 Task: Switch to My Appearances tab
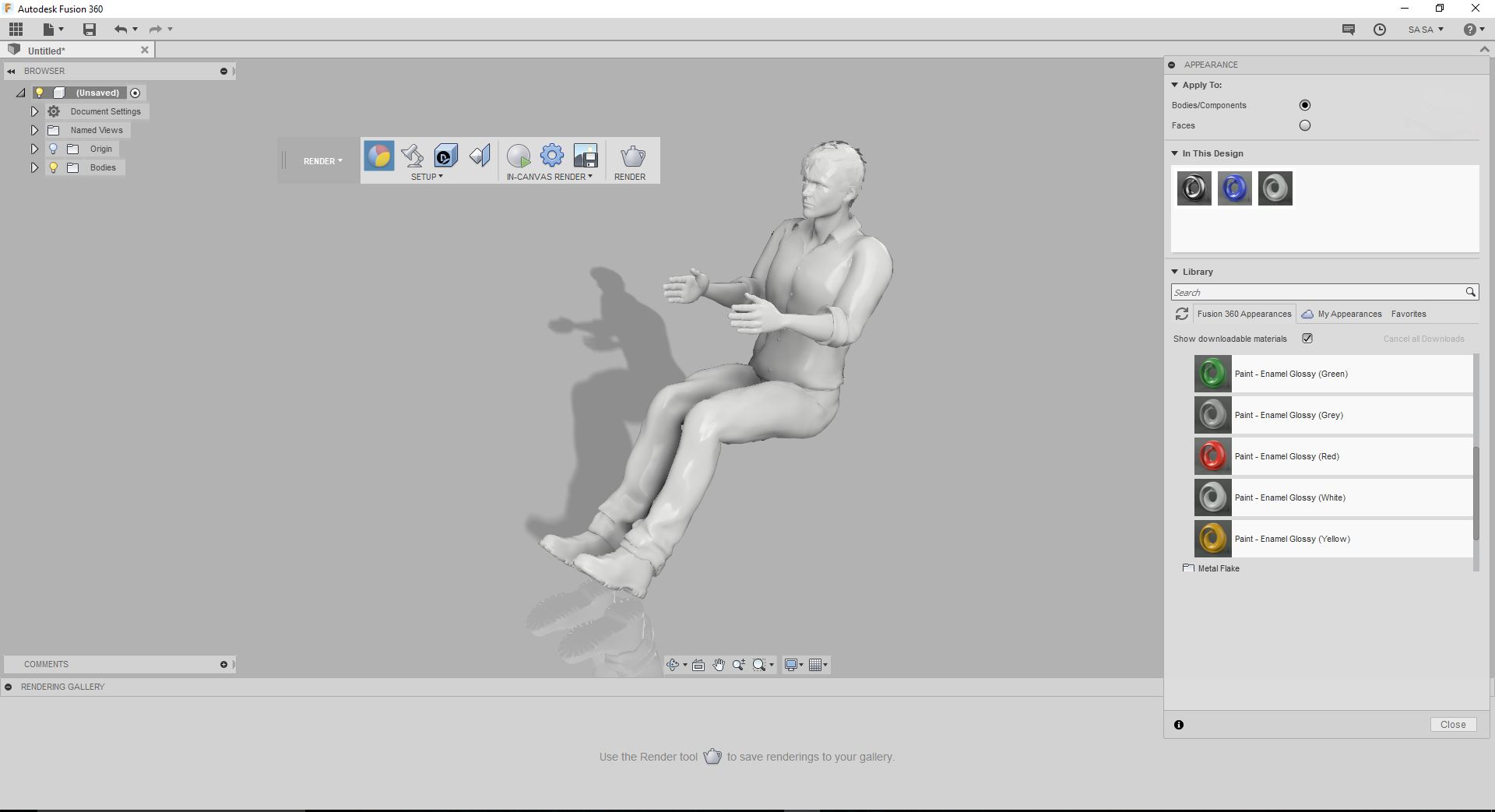point(1342,314)
